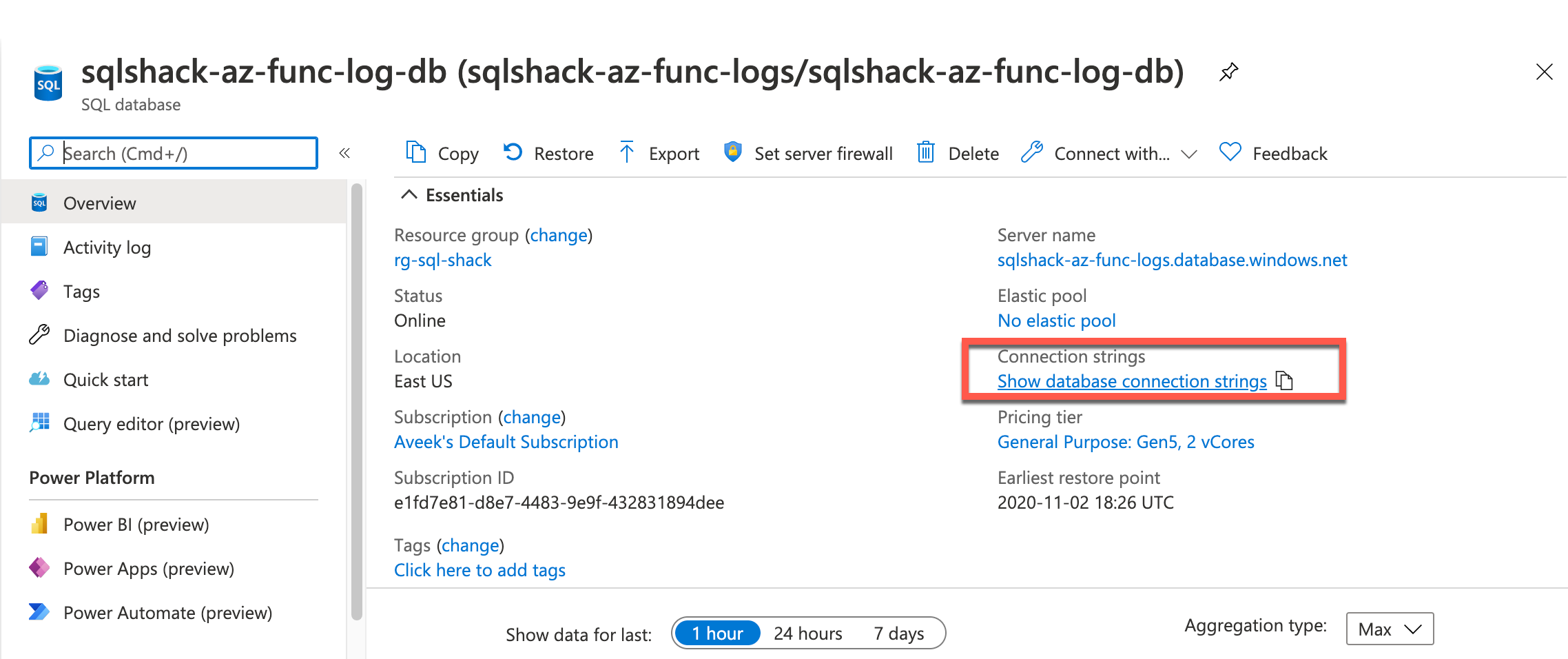
Task: Select the 7 days time range
Action: (x=898, y=633)
